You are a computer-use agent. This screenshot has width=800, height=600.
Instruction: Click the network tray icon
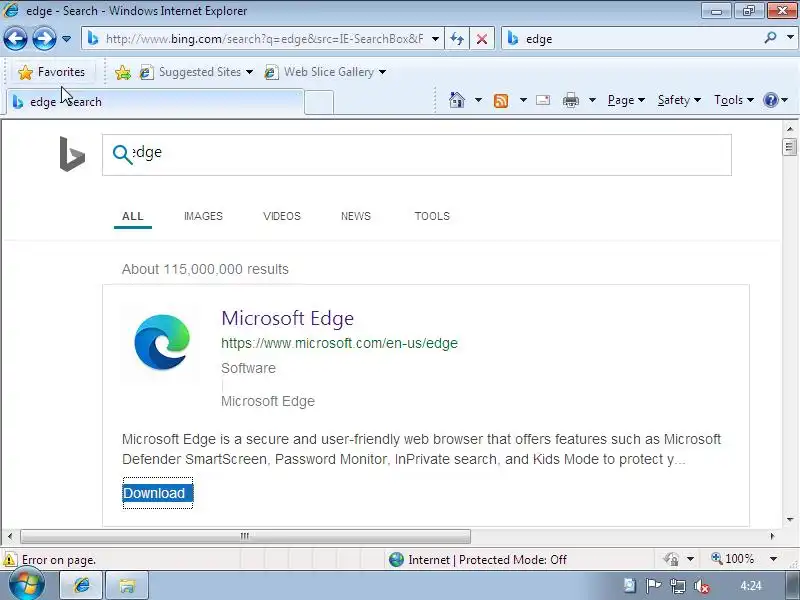[x=678, y=586]
